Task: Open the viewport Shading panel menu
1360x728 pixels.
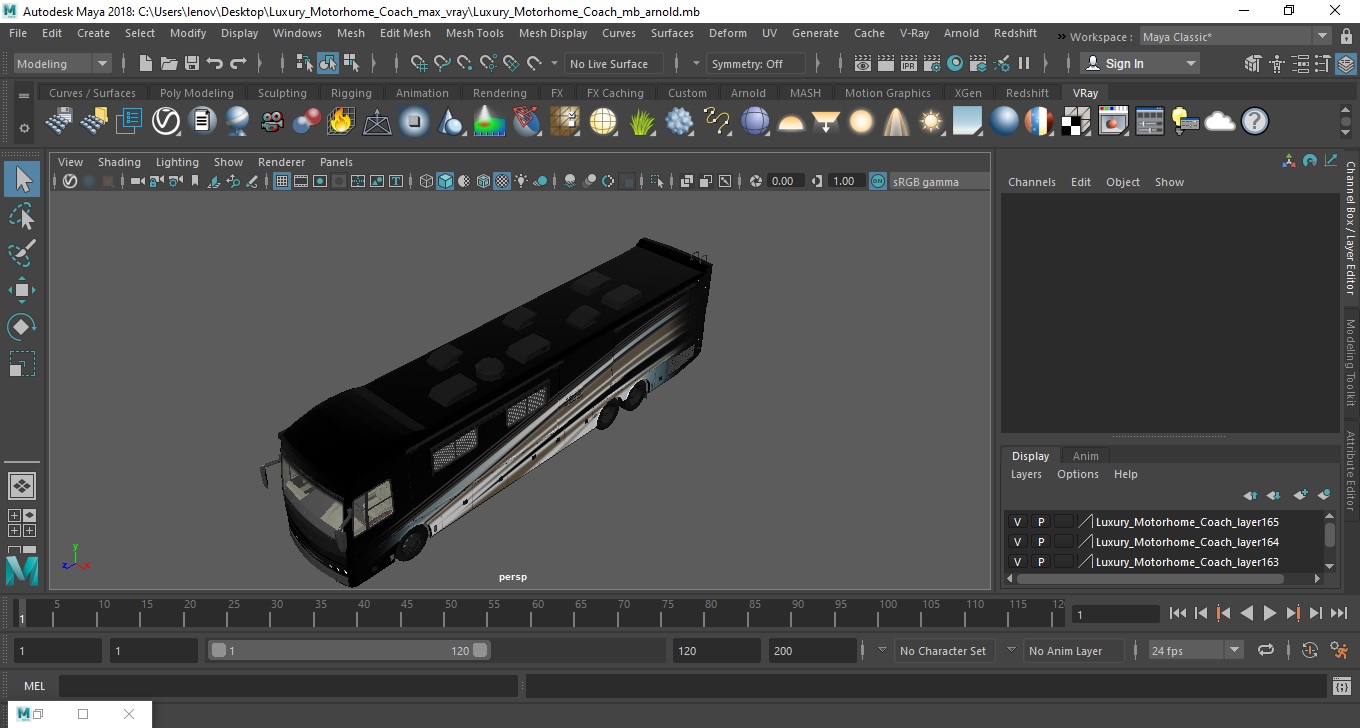Action: tap(119, 162)
